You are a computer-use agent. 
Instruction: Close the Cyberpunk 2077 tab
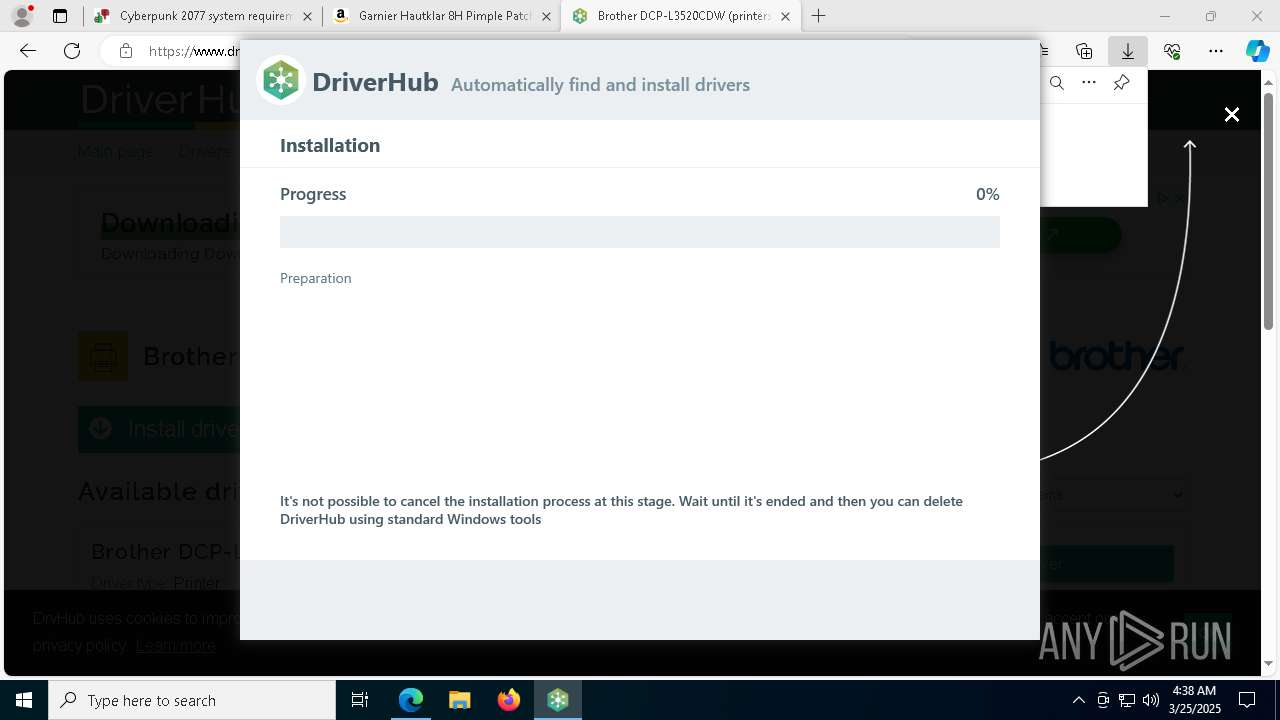[308, 16]
